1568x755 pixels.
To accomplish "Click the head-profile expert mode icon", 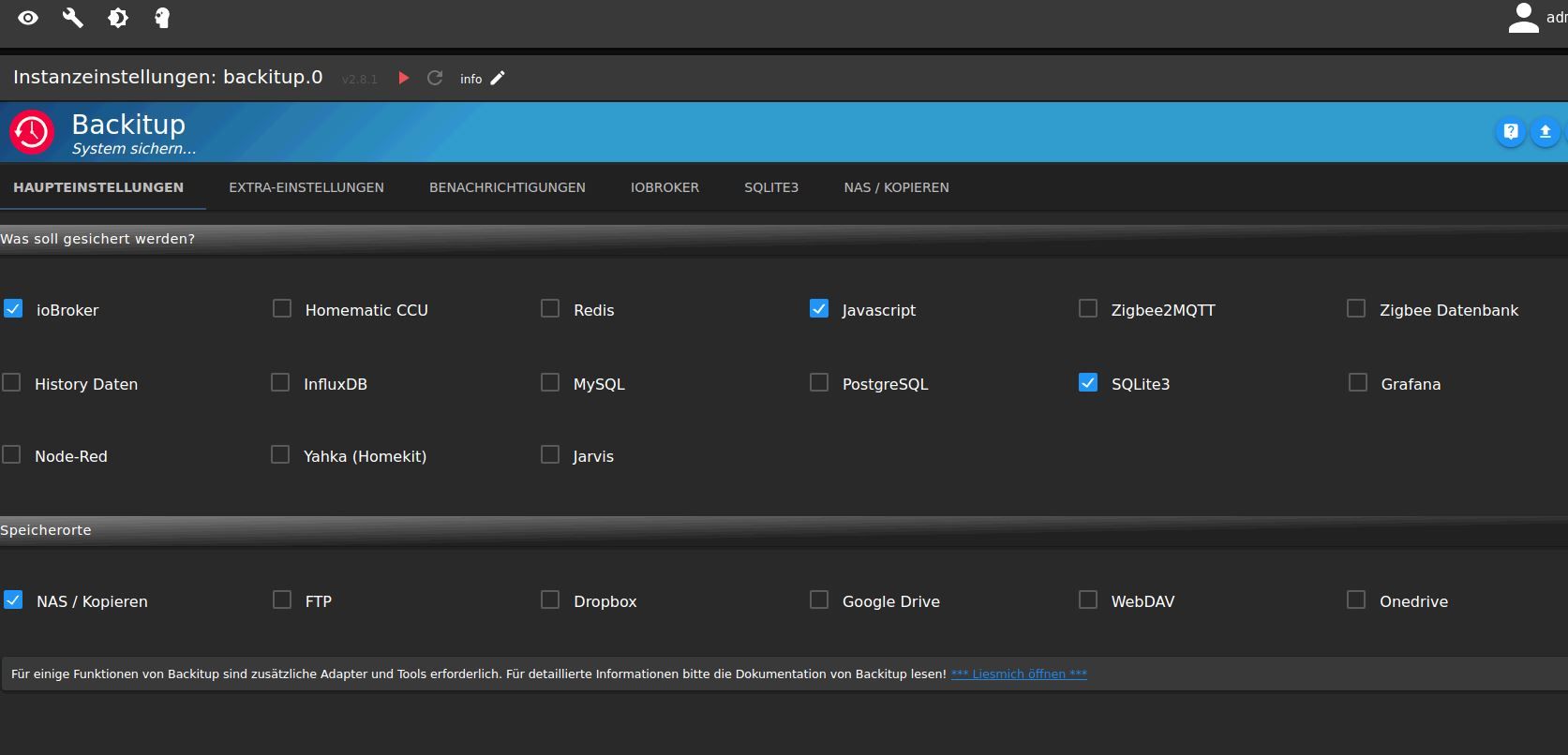I will click(162, 18).
